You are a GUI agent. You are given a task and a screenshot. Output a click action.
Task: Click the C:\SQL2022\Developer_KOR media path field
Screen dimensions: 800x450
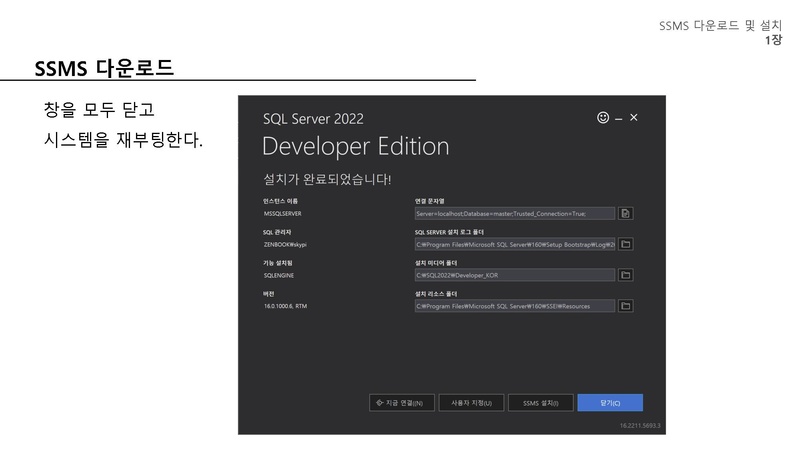pos(514,275)
